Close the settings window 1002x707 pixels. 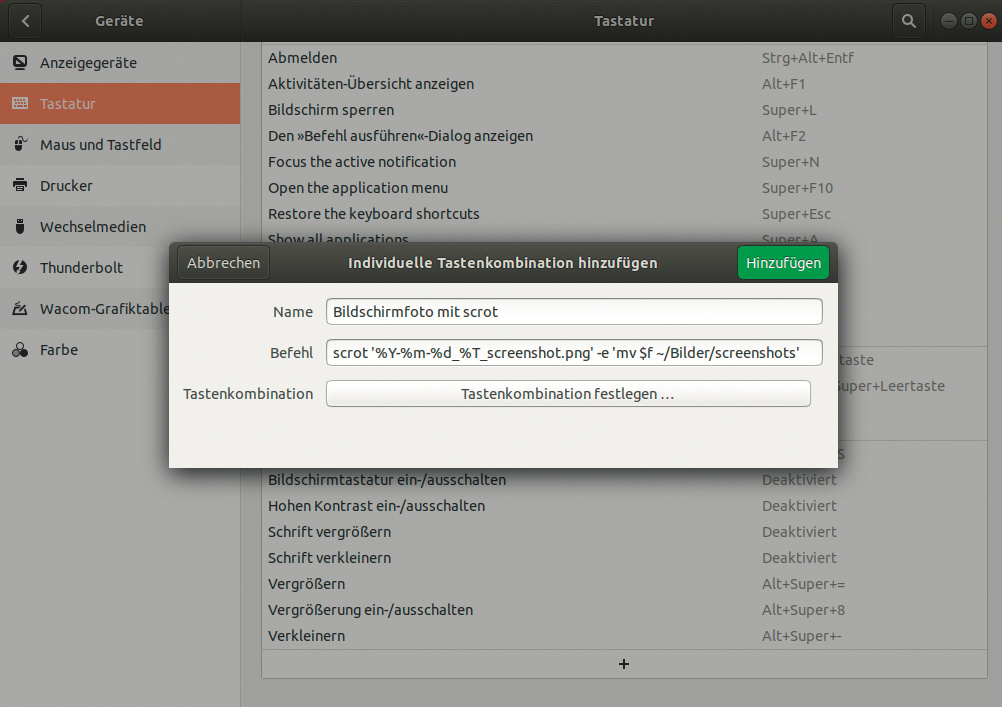tap(989, 21)
